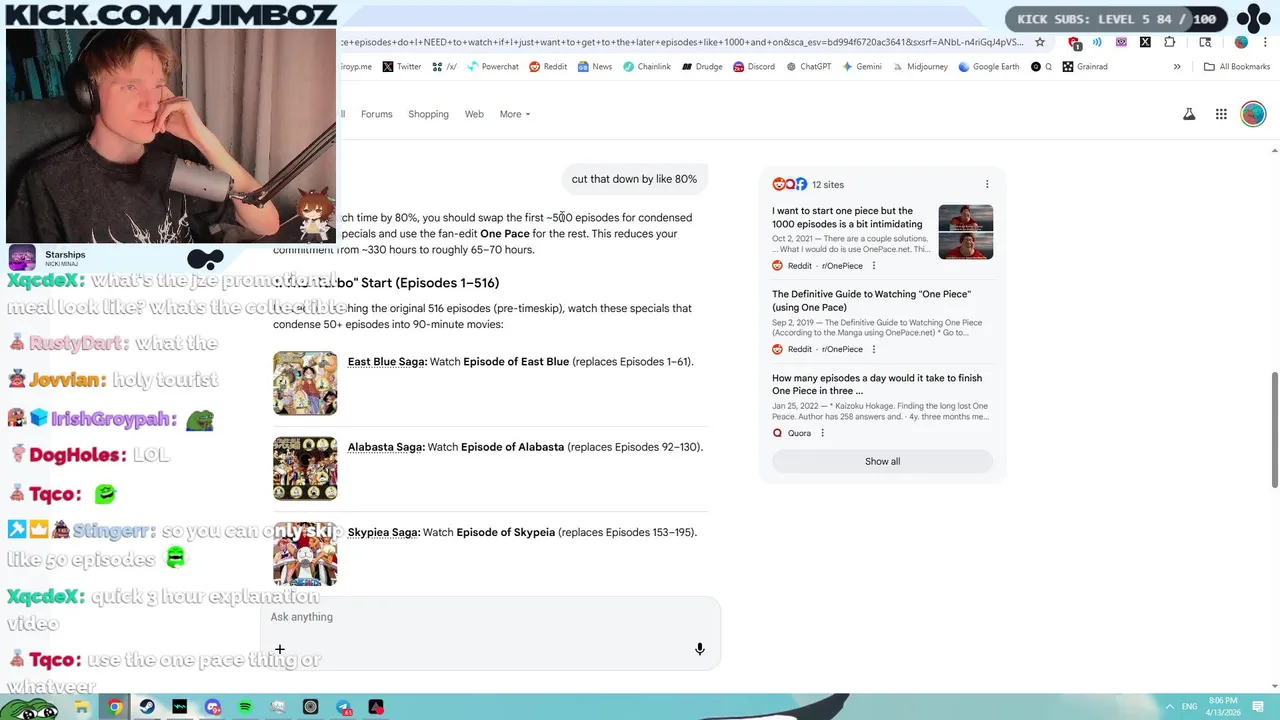1280x720 pixels.
Task: Open options for the Definitive Guide Reddit result
Action: coord(873,349)
